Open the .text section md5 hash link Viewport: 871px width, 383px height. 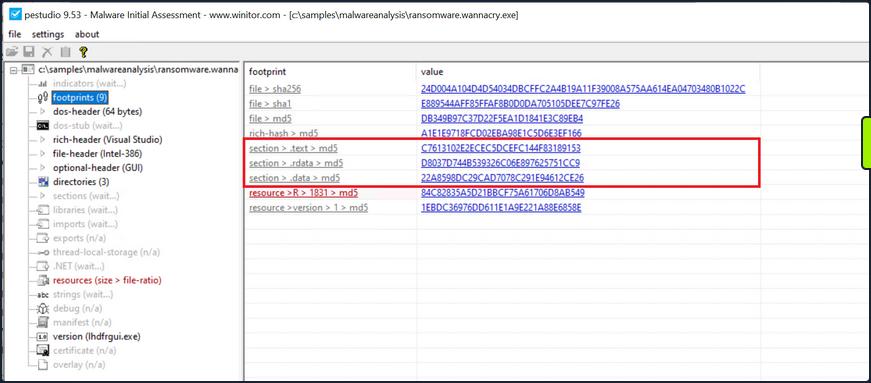[500, 148]
